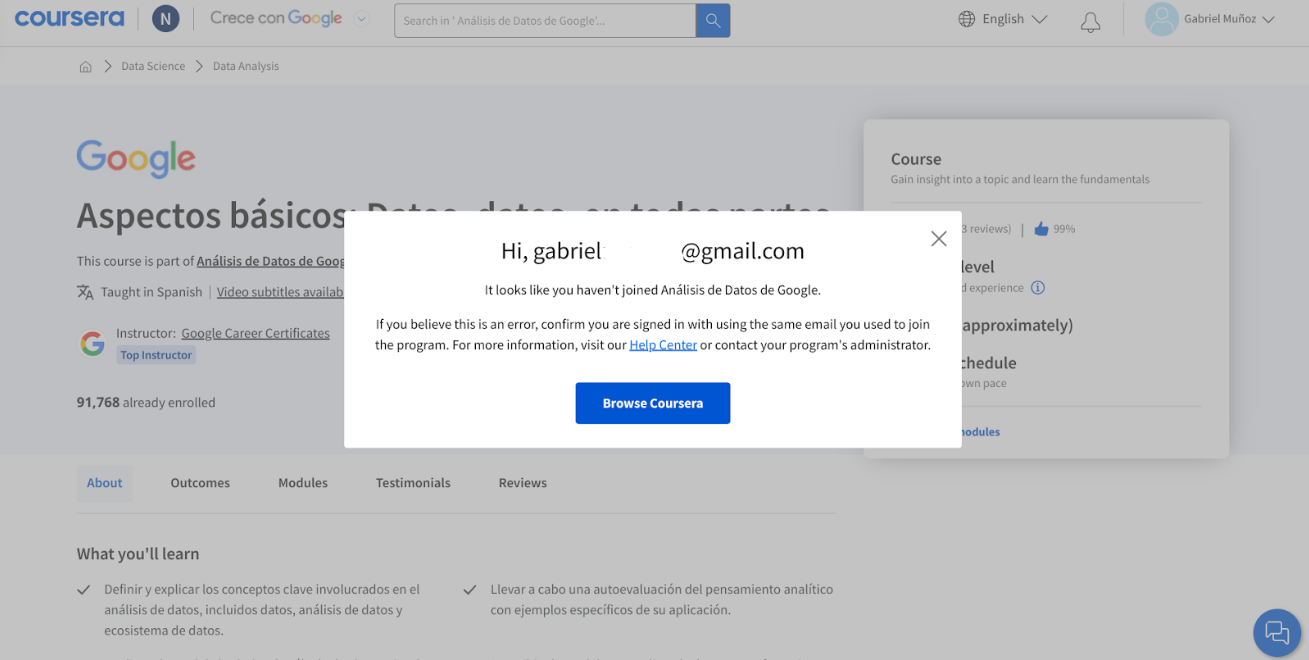Click the Browse Coursera button
The width and height of the screenshot is (1309, 660).
(652, 403)
